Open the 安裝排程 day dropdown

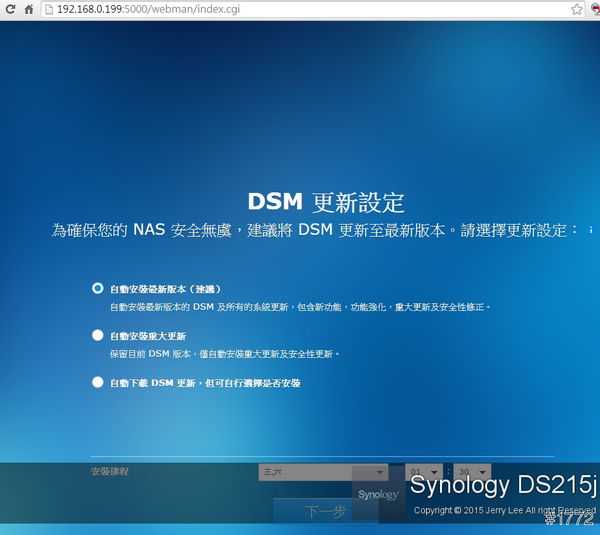click(x=323, y=472)
